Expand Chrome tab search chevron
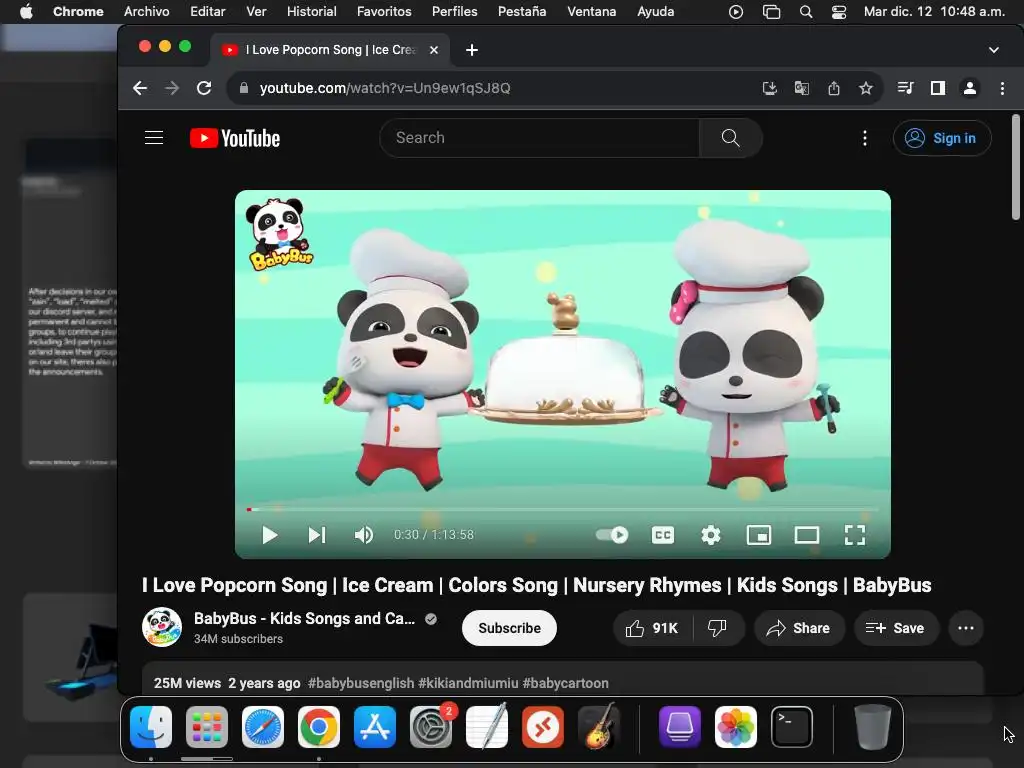This screenshot has width=1024, height=768. [x=993, y=50]
